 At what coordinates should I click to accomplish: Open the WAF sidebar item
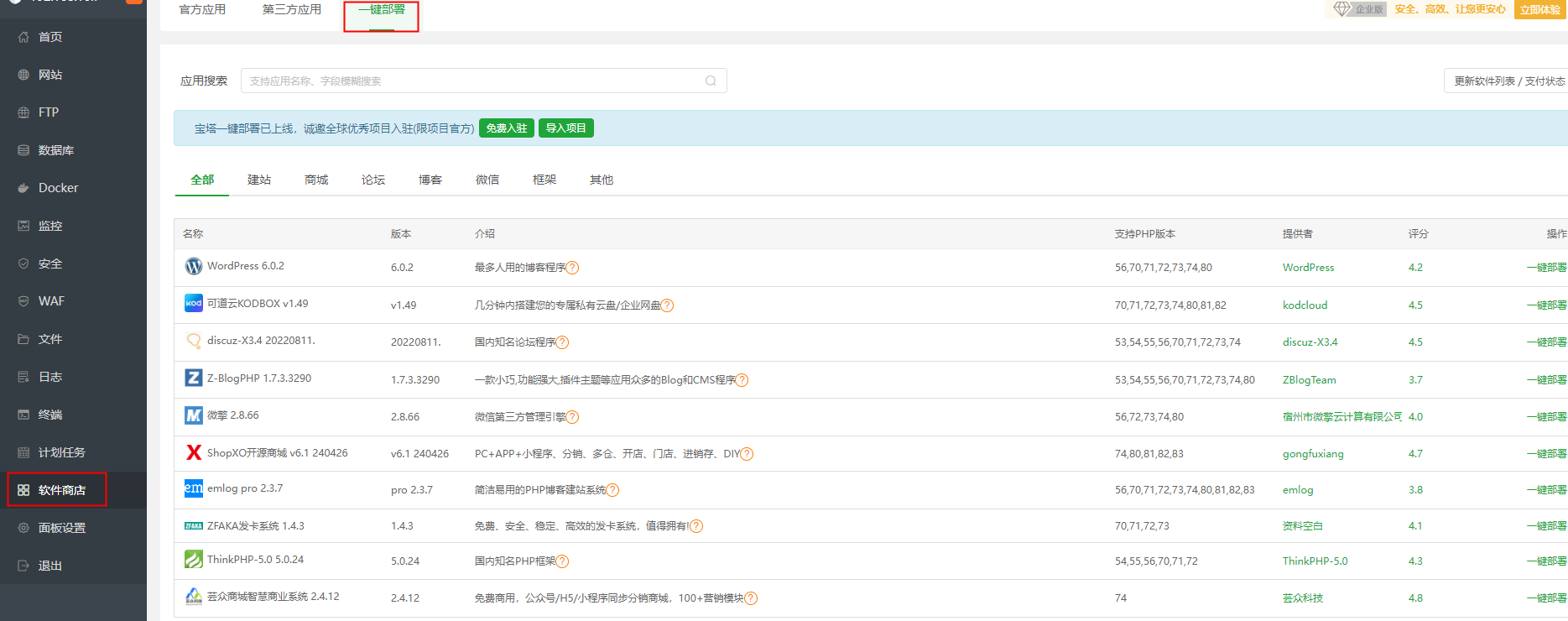[x=51, y=301]
